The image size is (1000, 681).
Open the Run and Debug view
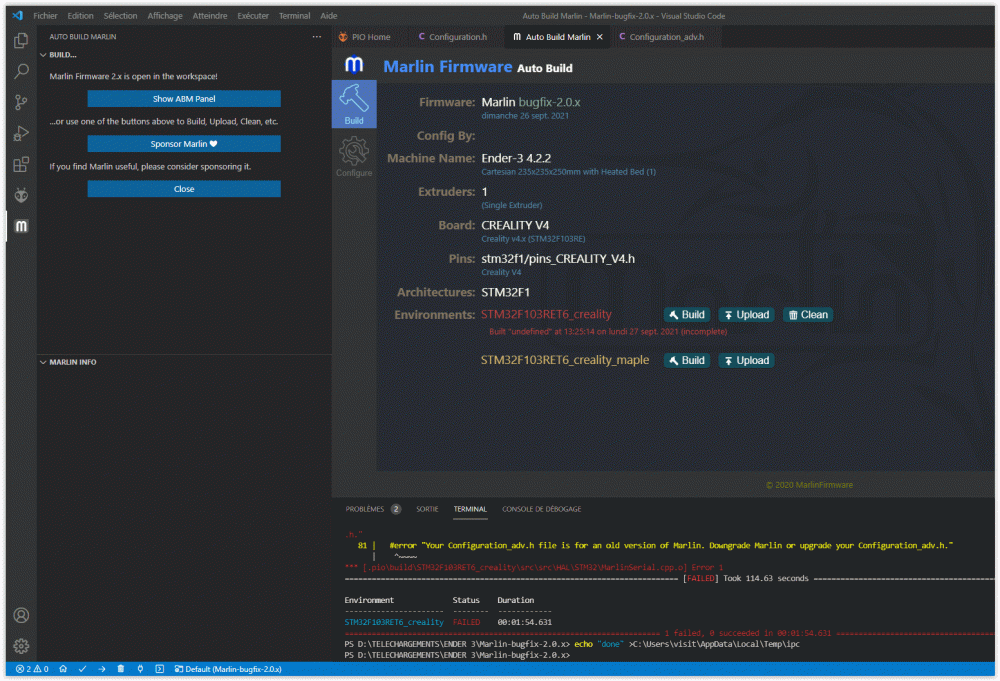[x=21, y=133]
